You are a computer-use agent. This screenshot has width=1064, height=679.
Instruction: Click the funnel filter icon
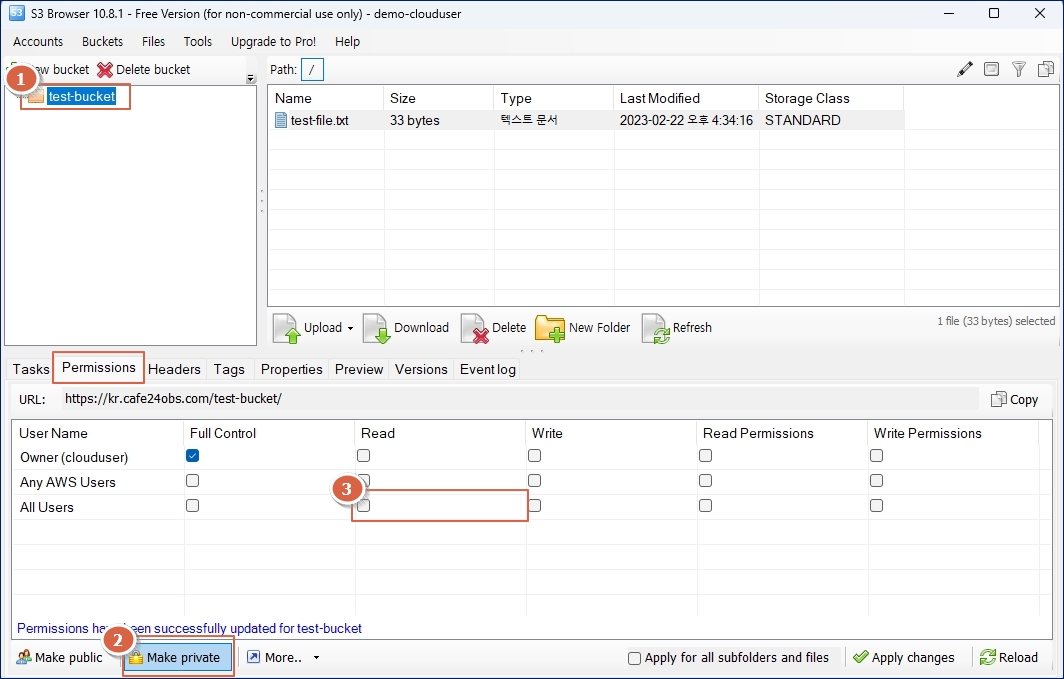coord(1018,69)
